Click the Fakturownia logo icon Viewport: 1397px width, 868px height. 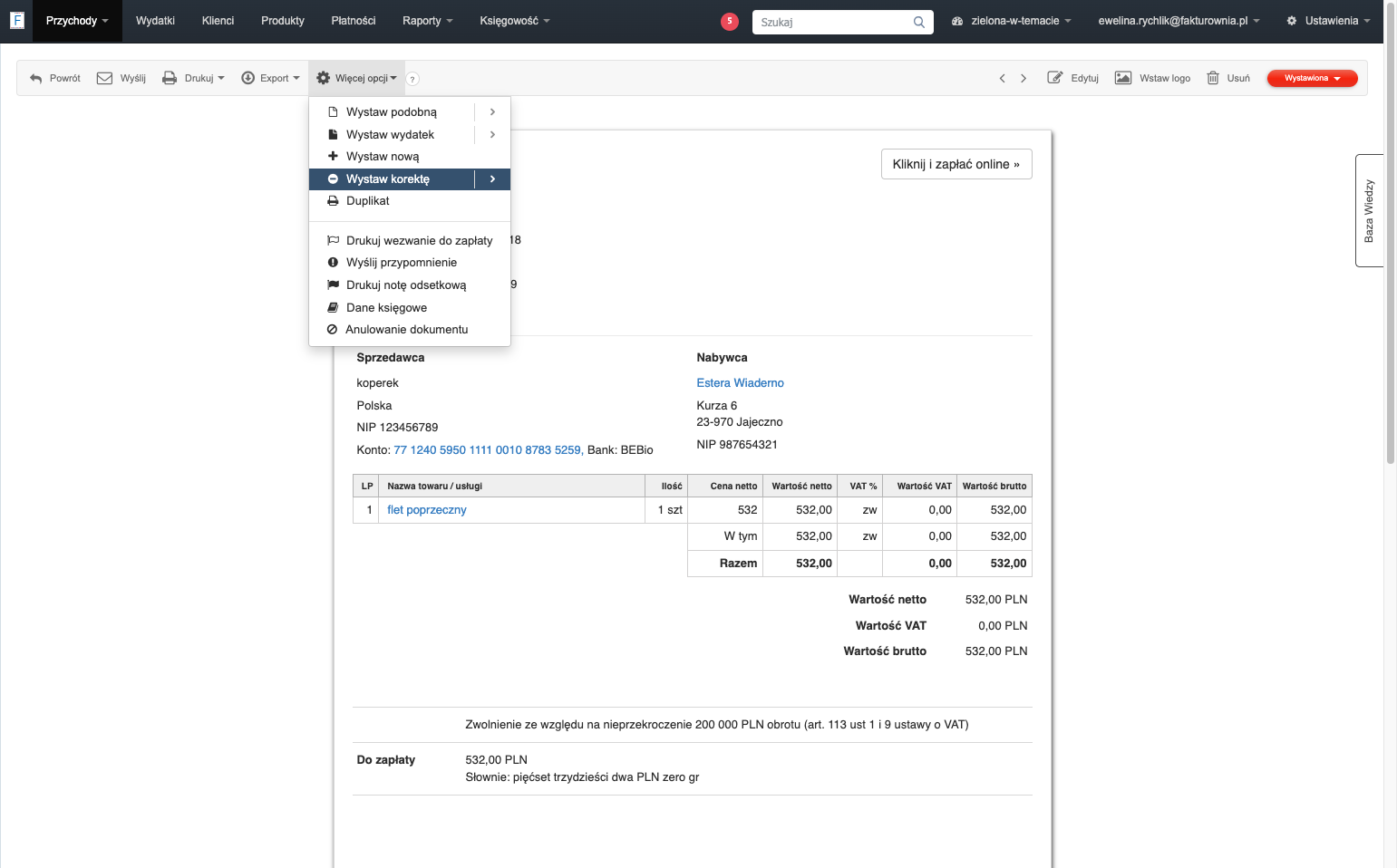[x=16, y=20]
